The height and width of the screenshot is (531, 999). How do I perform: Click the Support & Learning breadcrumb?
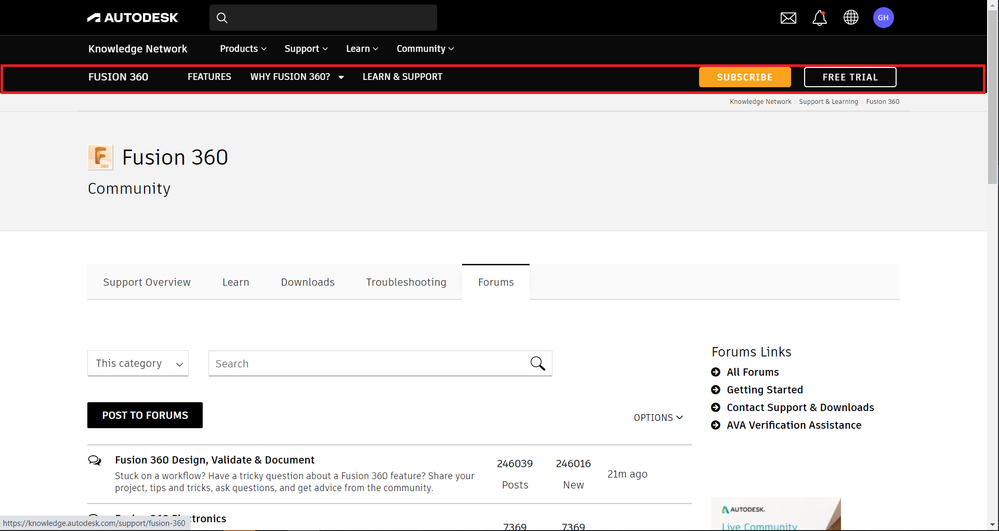click(x=828, y=101)
